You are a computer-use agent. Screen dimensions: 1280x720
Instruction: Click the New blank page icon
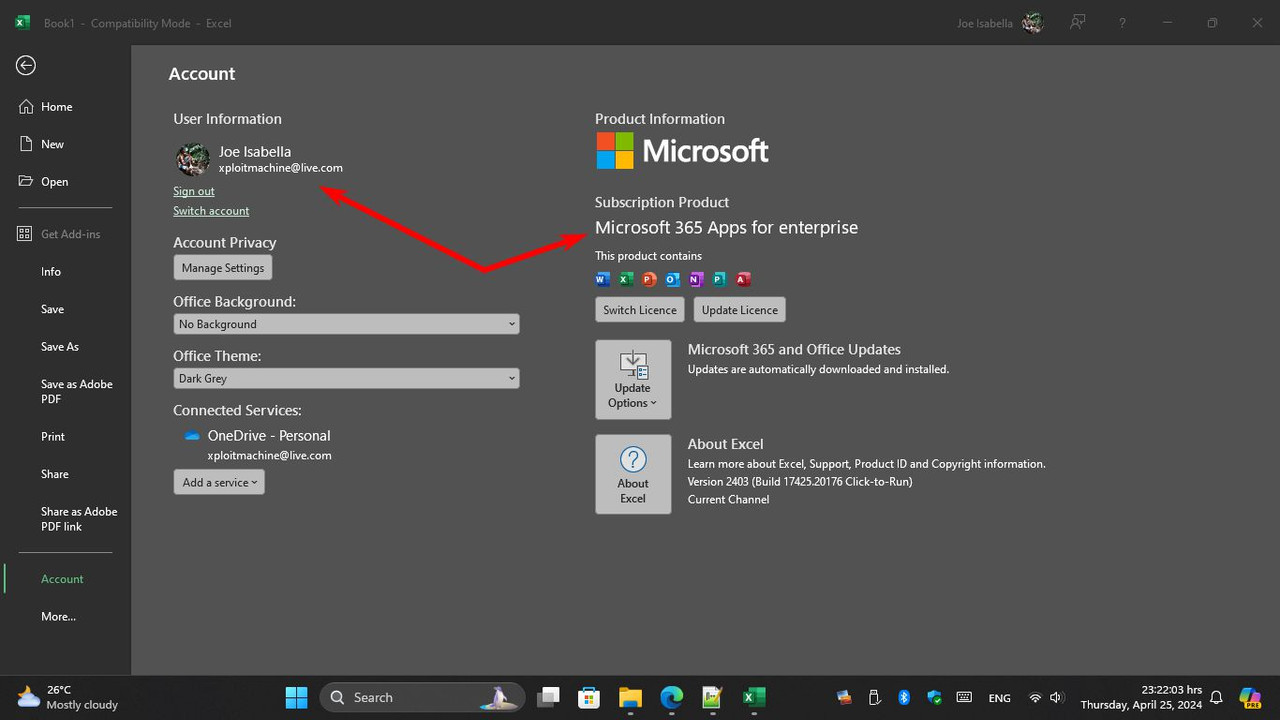(x=26, y=144)
